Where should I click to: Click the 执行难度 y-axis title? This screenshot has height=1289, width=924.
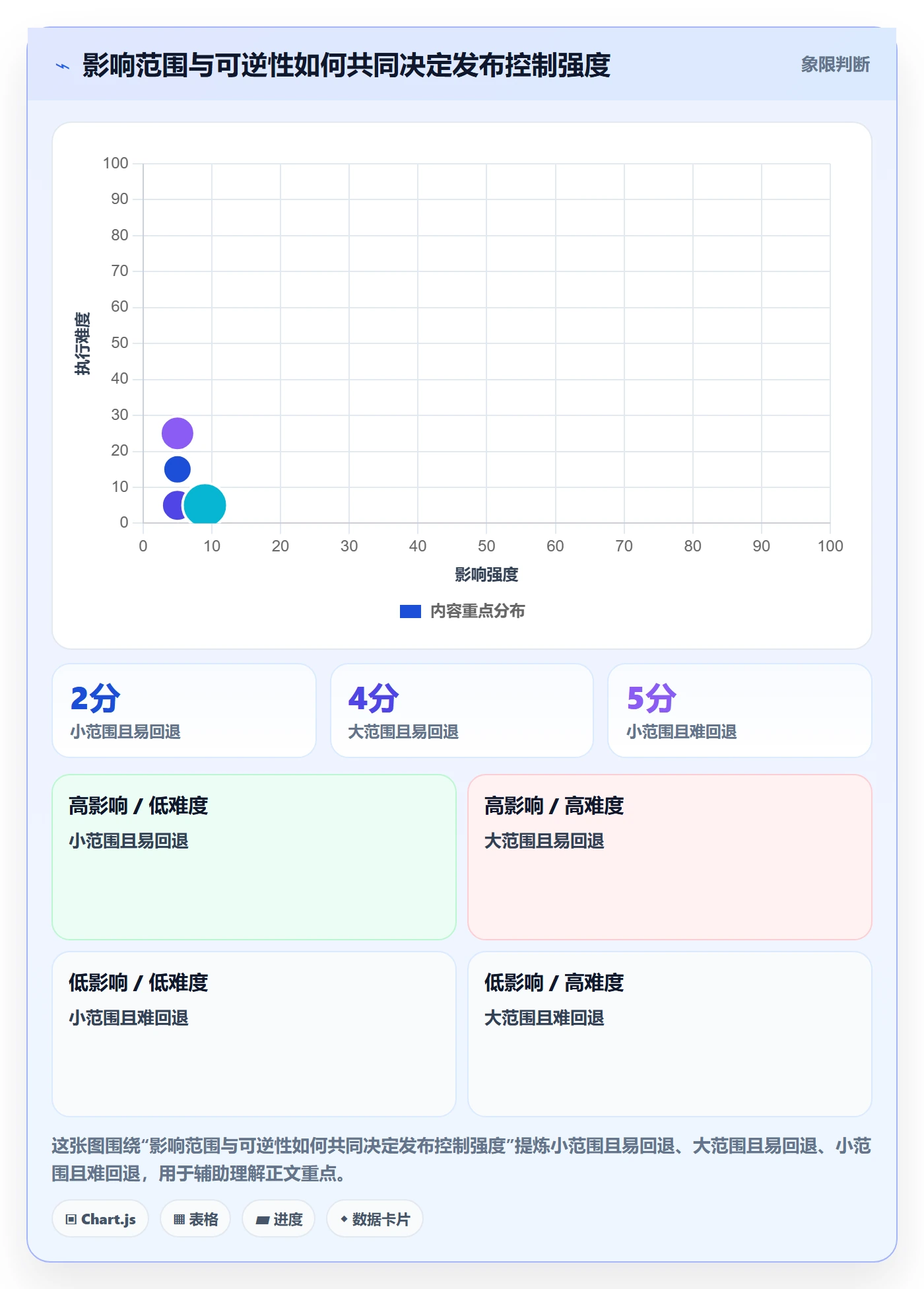coord(82,343)
